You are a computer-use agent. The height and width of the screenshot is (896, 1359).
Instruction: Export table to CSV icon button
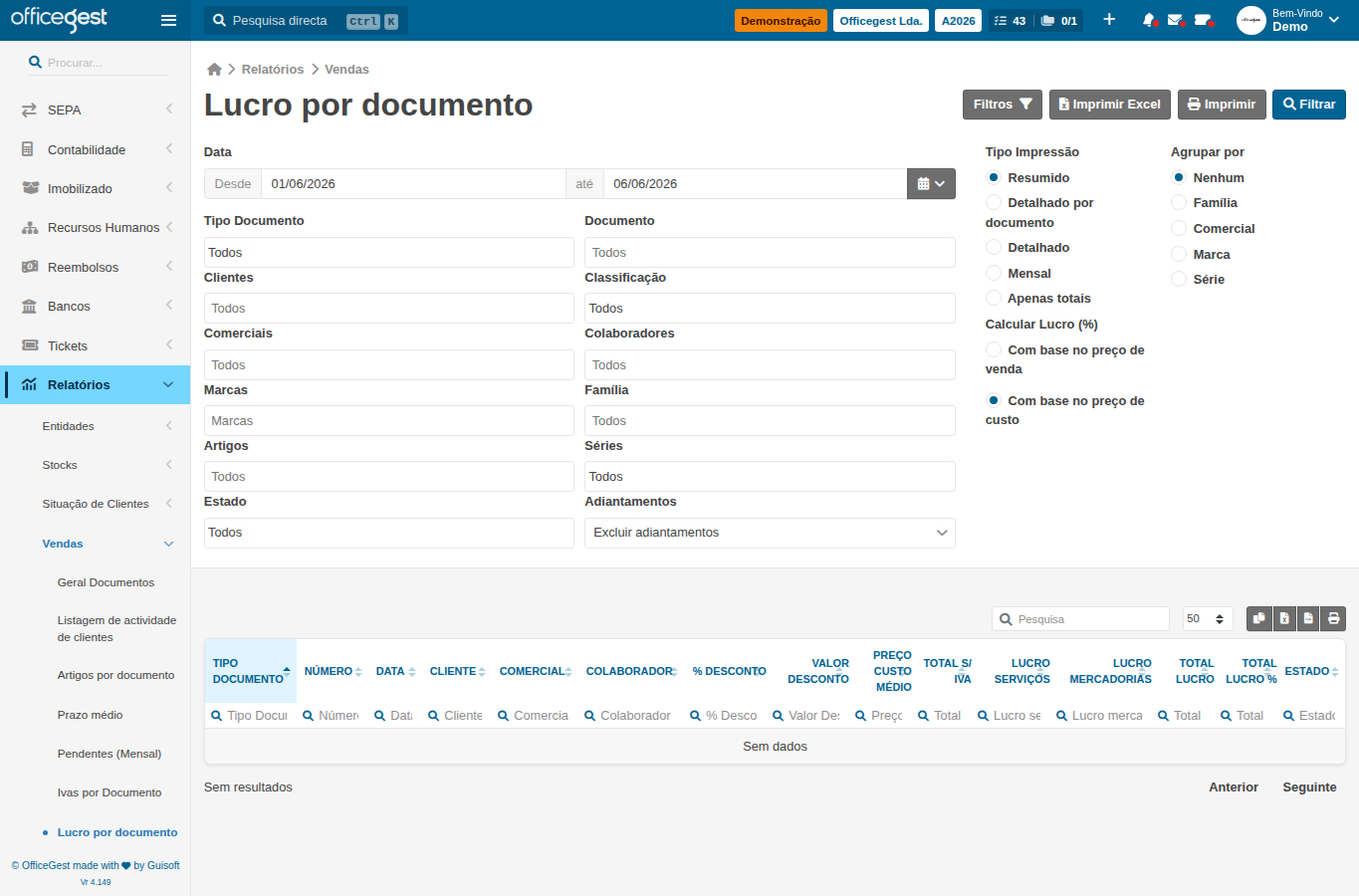(x=1308, y=619)
